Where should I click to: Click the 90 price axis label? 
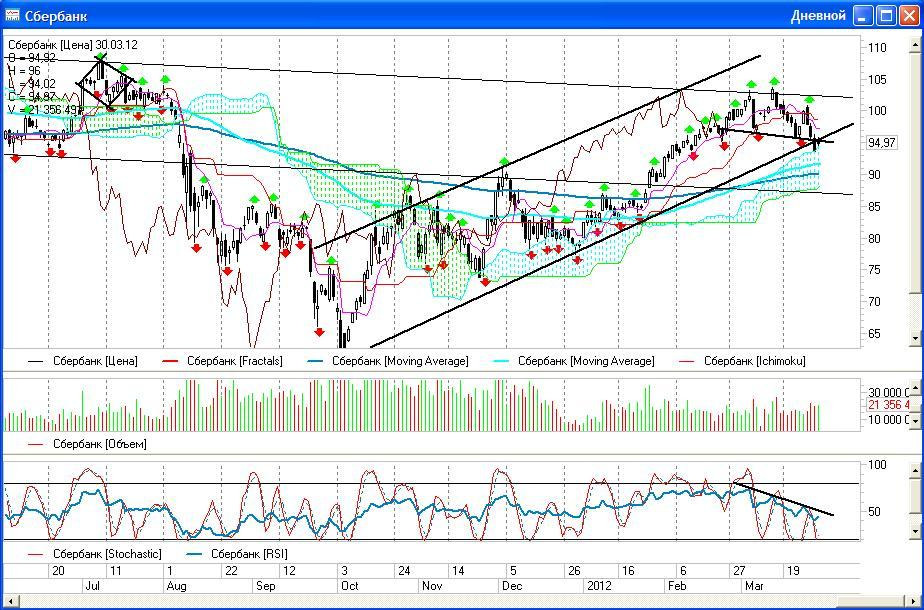tap(874, 176)
